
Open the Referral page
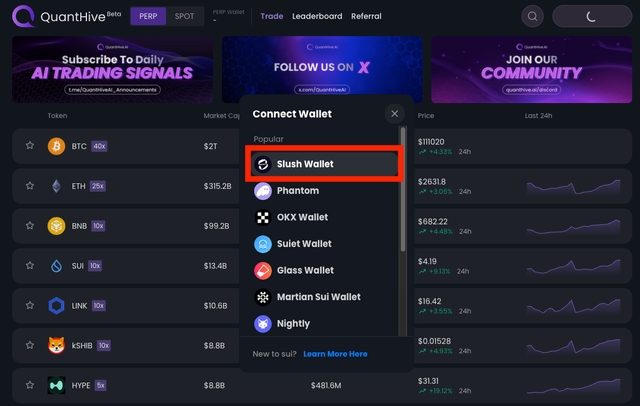pyautogui.click(x=366, y=16)
